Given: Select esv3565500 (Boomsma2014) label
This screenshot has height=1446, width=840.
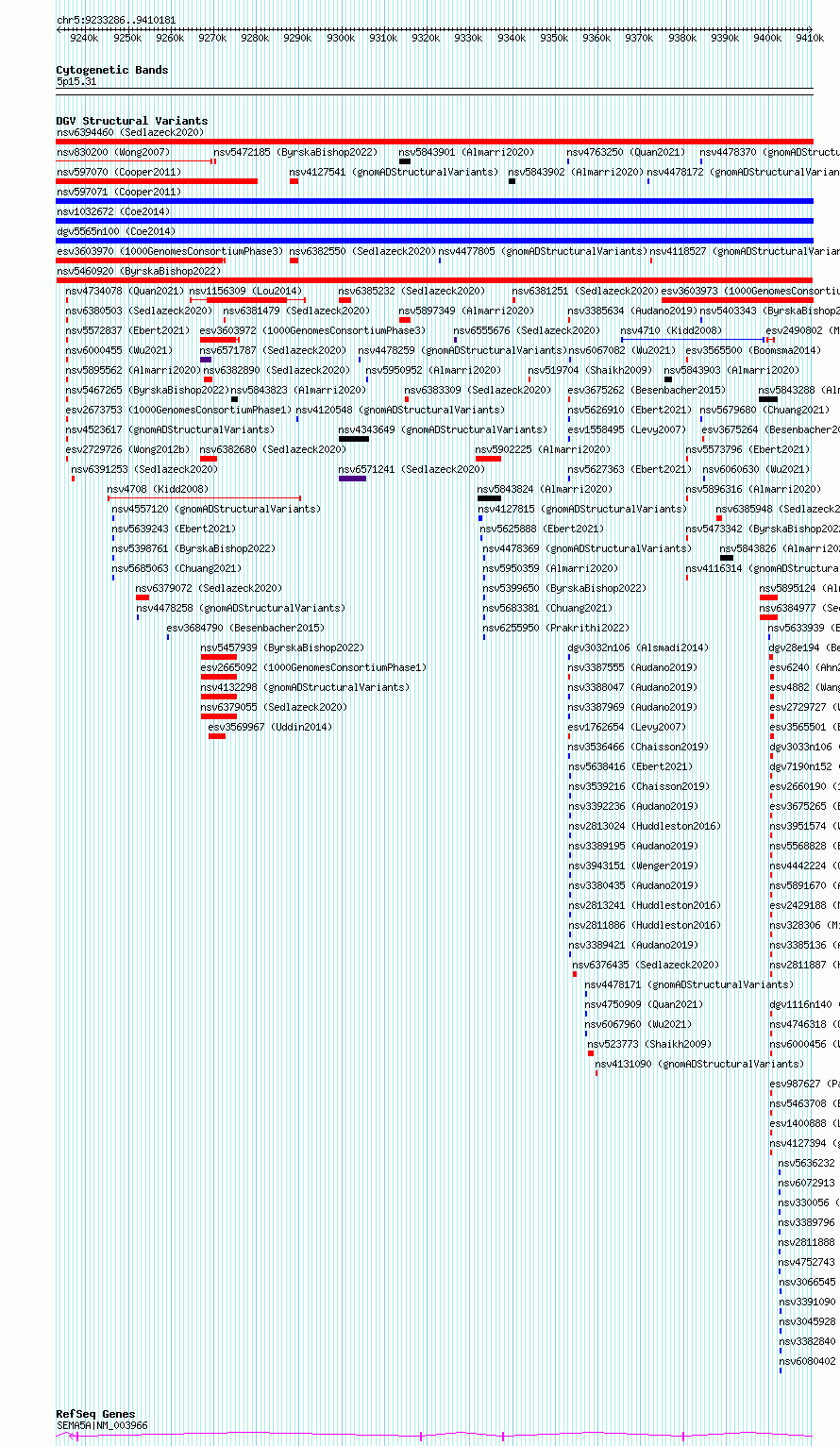Looking at the screenshot, I should pos(753,351).
